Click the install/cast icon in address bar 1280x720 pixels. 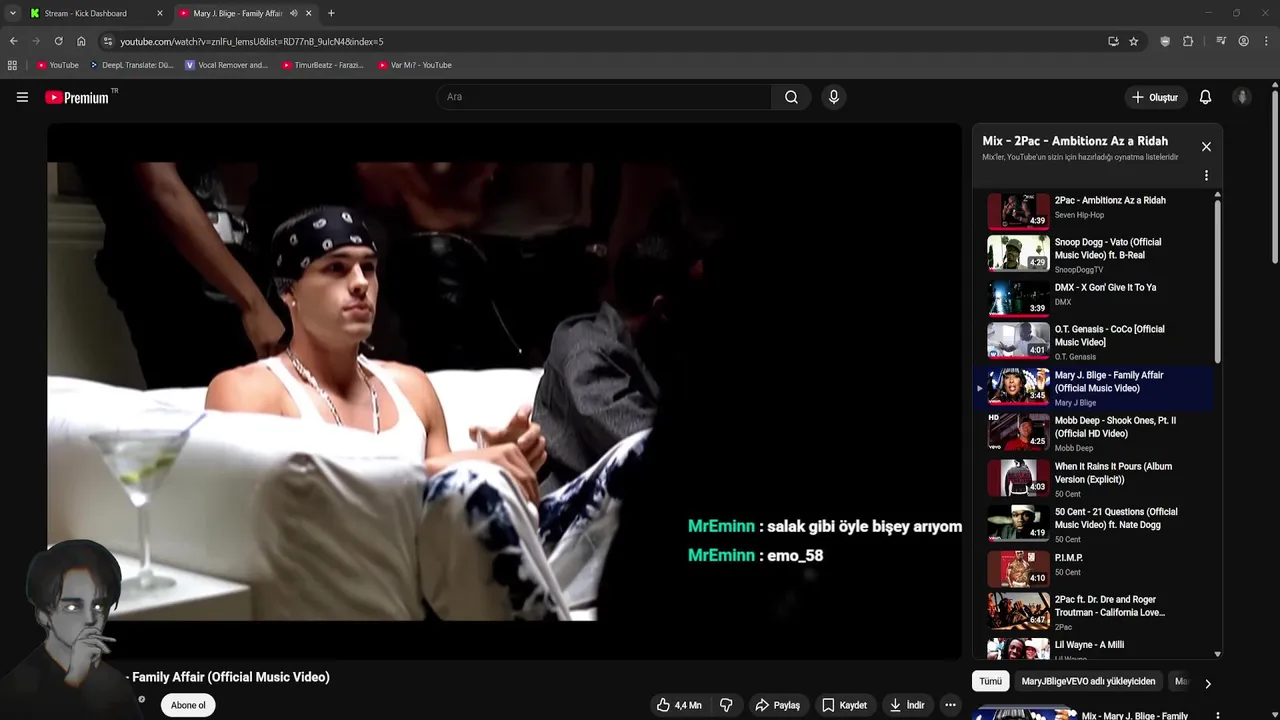click(1113, 41)
